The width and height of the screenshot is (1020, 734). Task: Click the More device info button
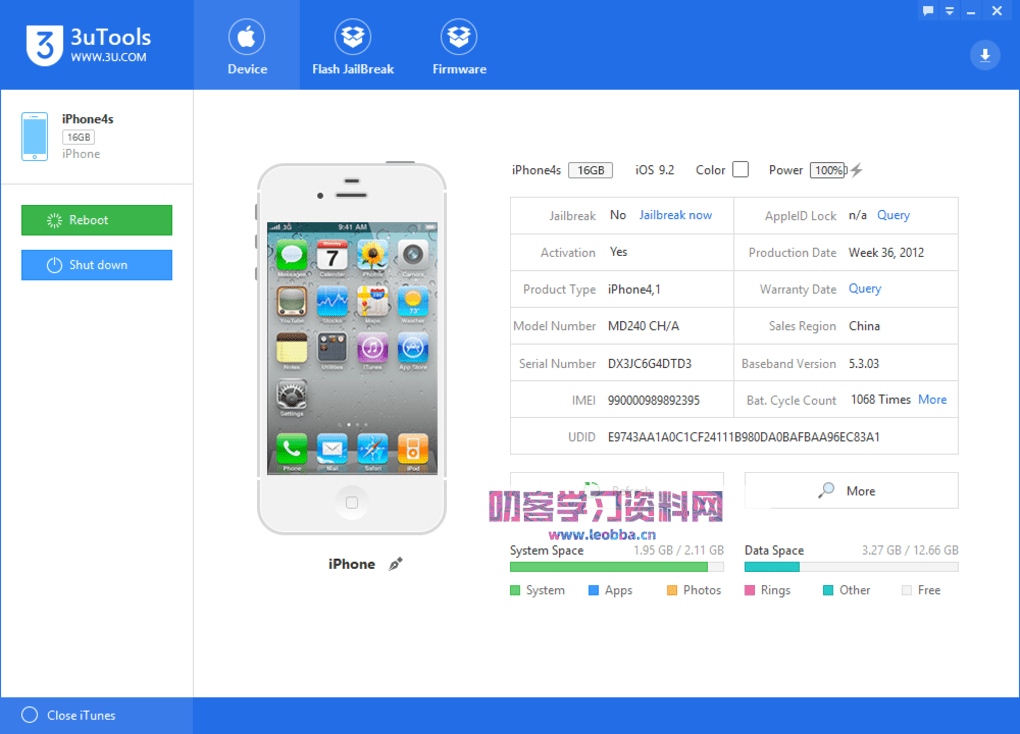(x=851, y=491)
